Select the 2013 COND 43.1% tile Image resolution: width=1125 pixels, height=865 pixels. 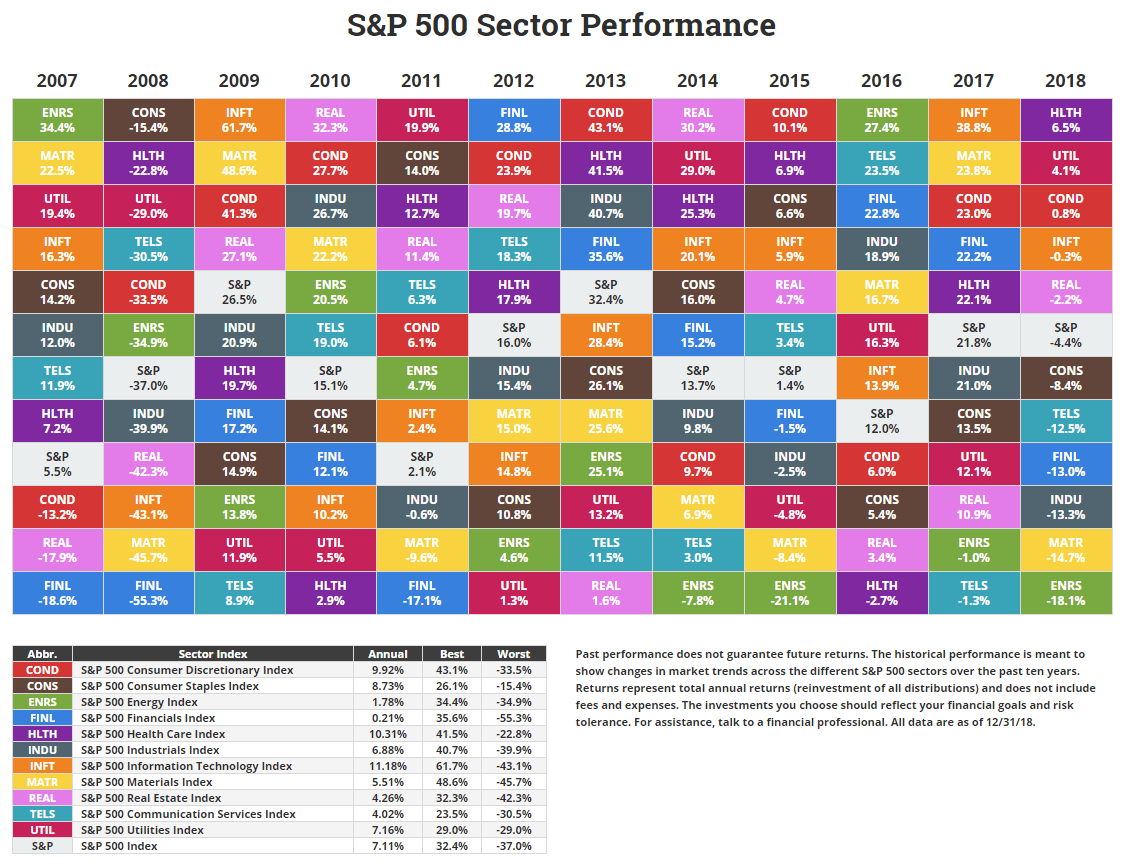606,120
